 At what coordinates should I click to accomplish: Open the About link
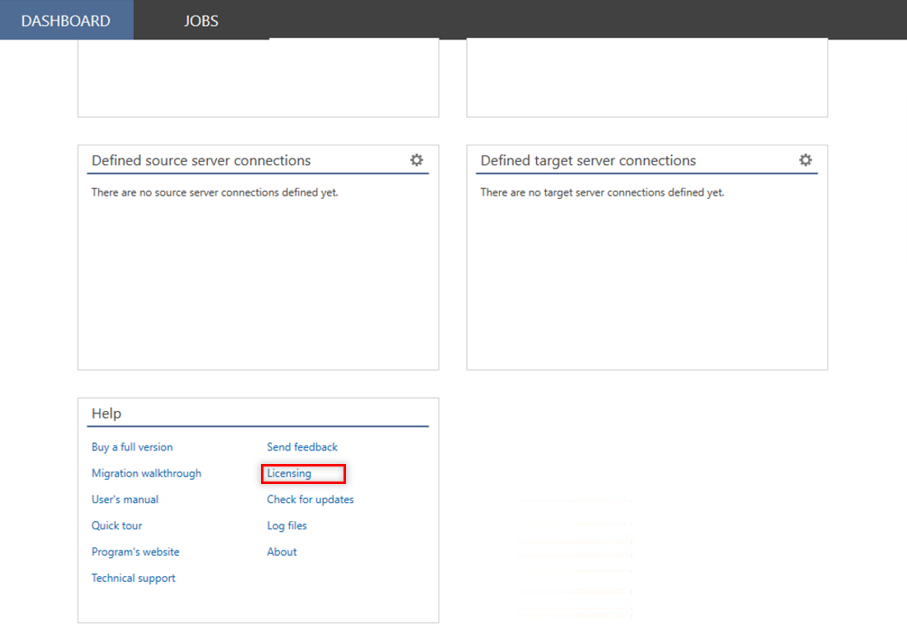click(282, 552)
